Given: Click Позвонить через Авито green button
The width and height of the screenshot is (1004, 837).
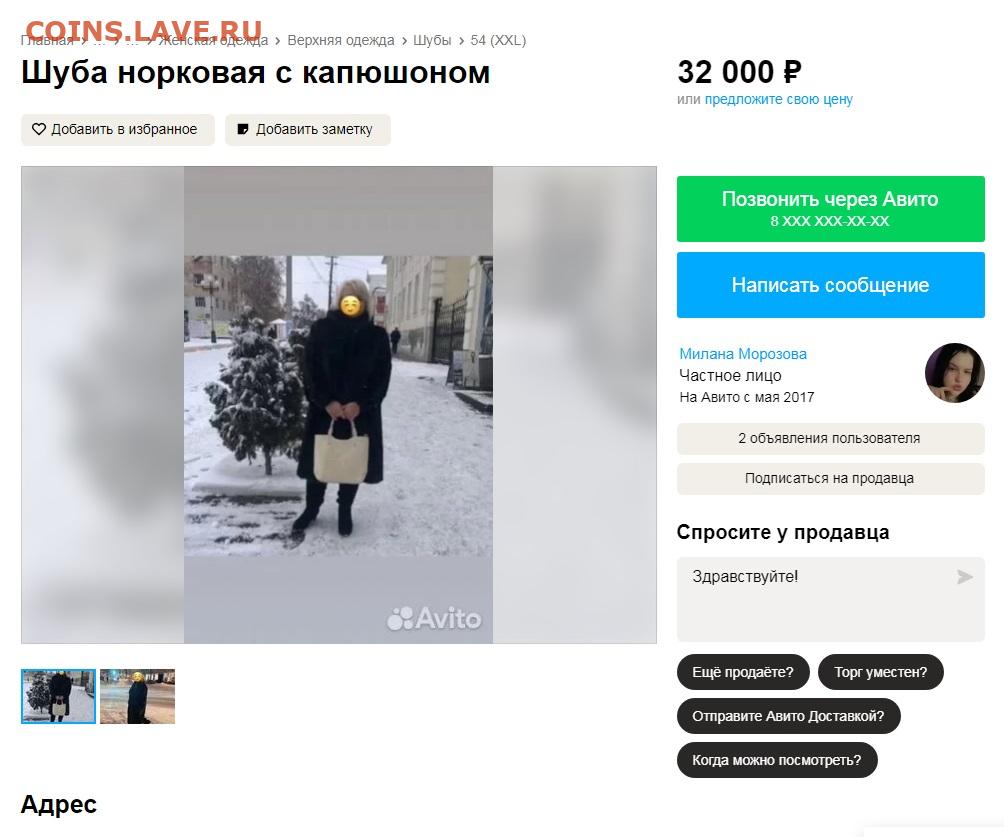Looking at the screenshot, I should (830, 209).
